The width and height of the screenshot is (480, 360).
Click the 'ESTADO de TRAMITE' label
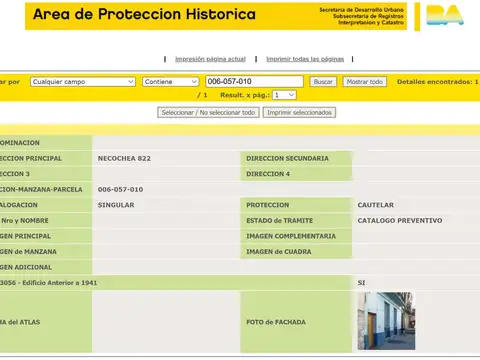280,221
